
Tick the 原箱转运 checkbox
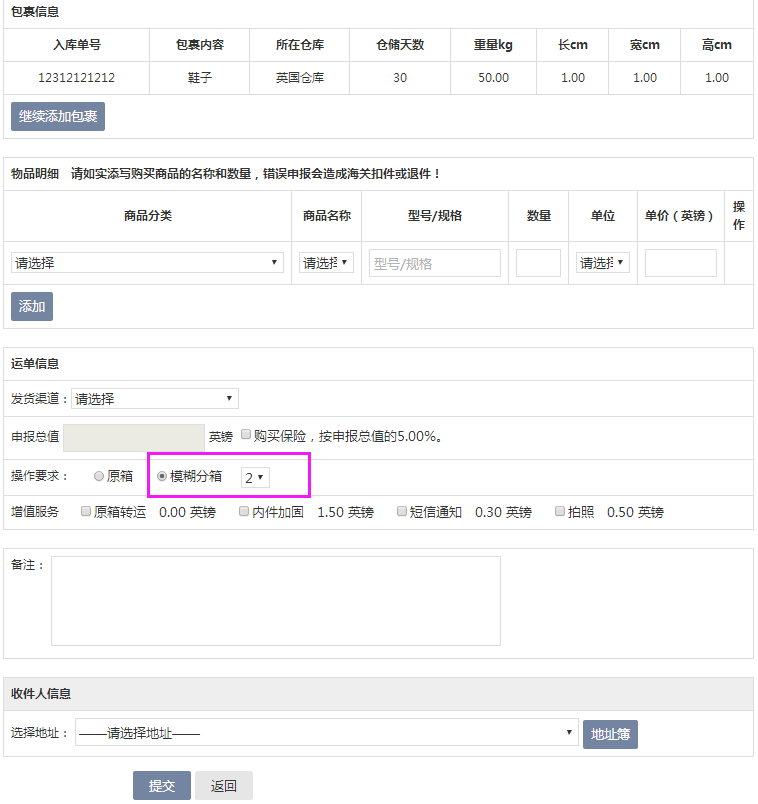pyautogui.click(x=86, y=511)
